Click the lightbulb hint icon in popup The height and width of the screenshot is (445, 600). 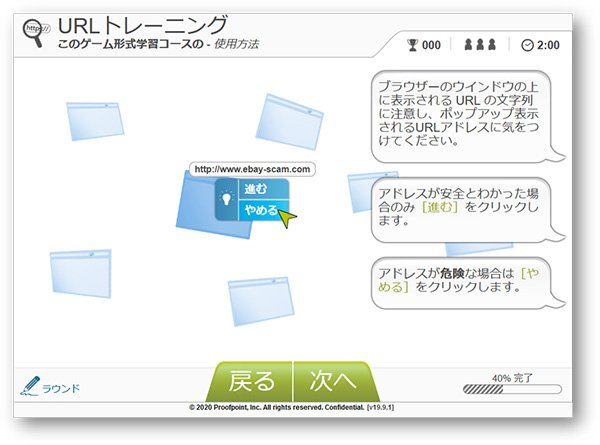(x=227, y=200)
